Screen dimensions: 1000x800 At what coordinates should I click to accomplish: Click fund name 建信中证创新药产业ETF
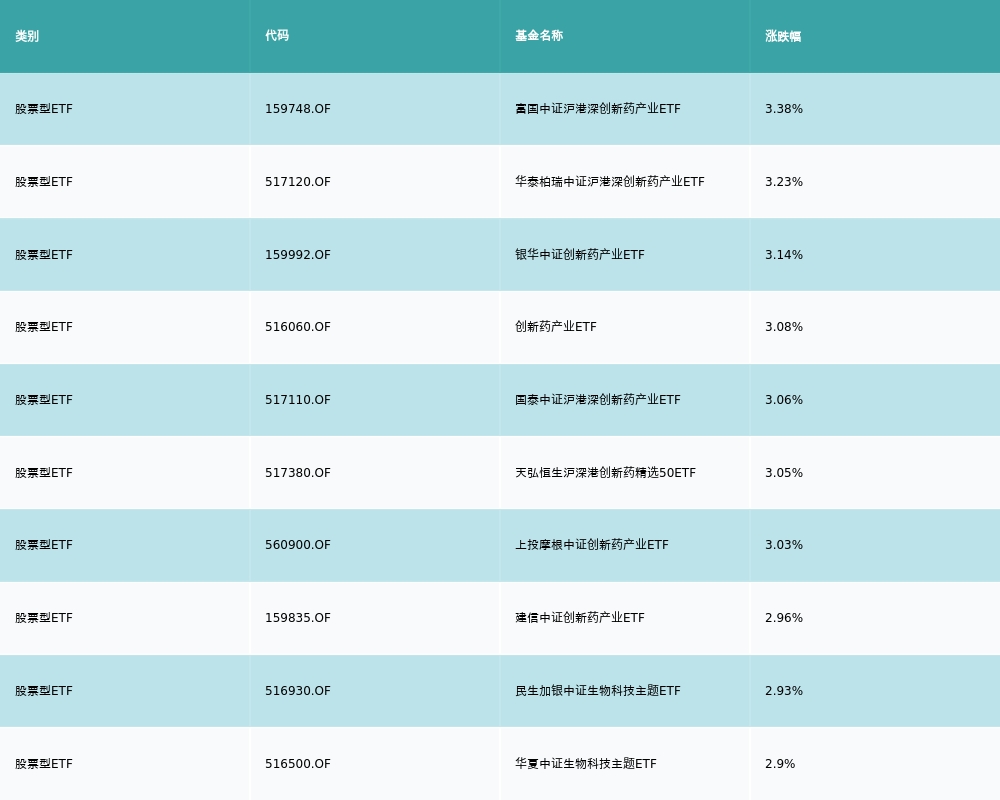580,618
